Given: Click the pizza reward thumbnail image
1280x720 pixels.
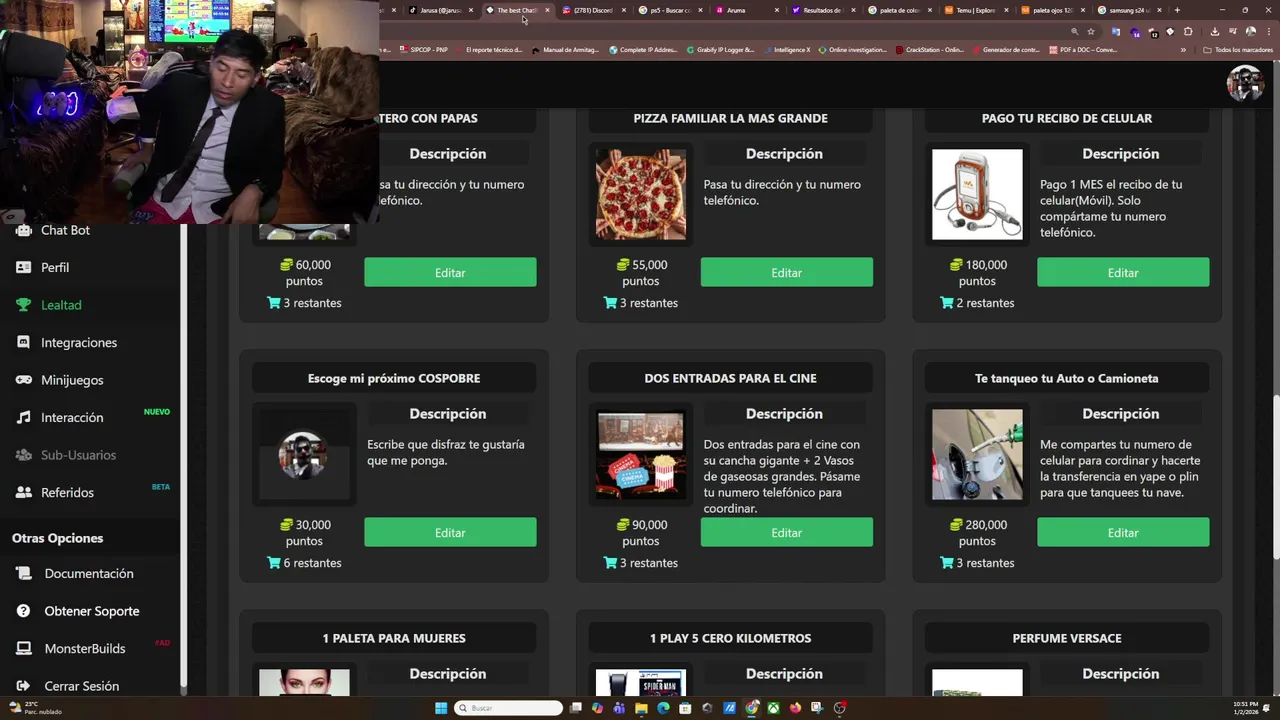Looking at the screenshot, I should click(x=641, y=194).
